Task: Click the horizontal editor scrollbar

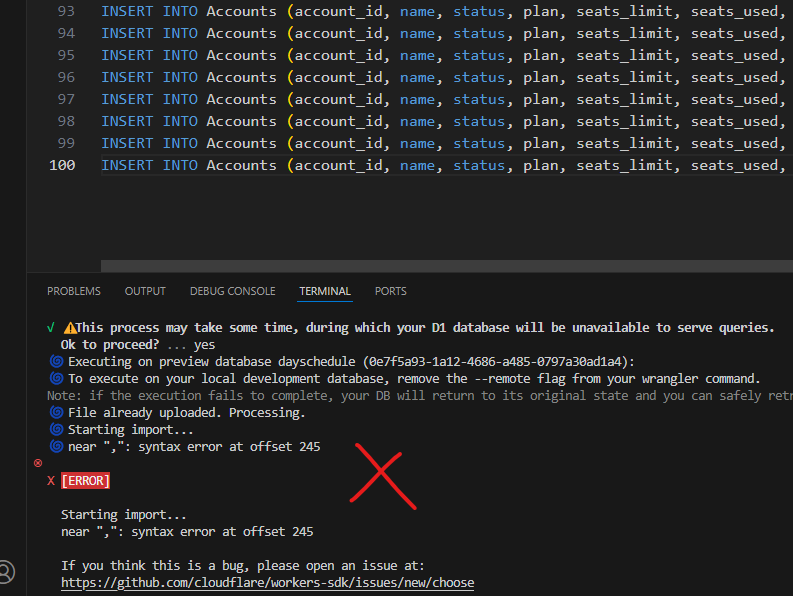Action: tap(447, 266)
